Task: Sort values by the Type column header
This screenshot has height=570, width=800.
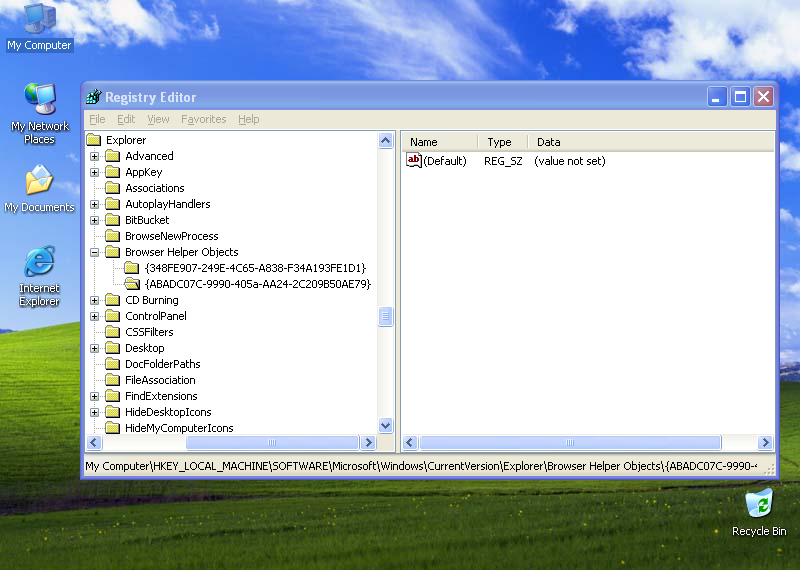Action: tap(503, 142)
